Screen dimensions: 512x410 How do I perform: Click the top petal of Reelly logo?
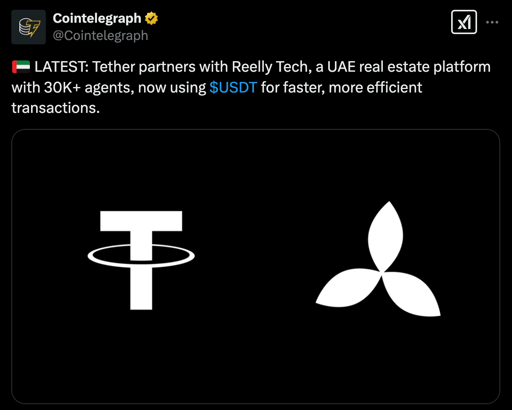click(385, 236)
